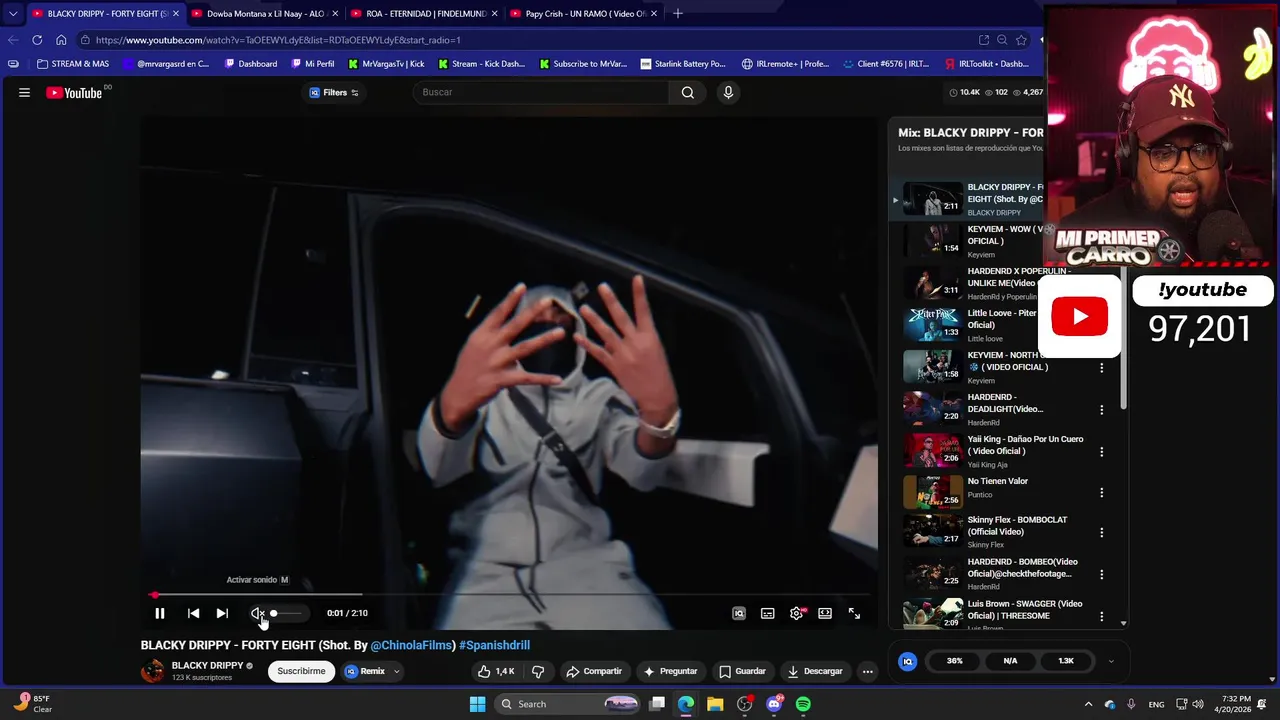The height and width of the screenshot is (720, 1280).
Task: Open options for KEYVIEM - NORTH playlist item
Action: 1102,367
